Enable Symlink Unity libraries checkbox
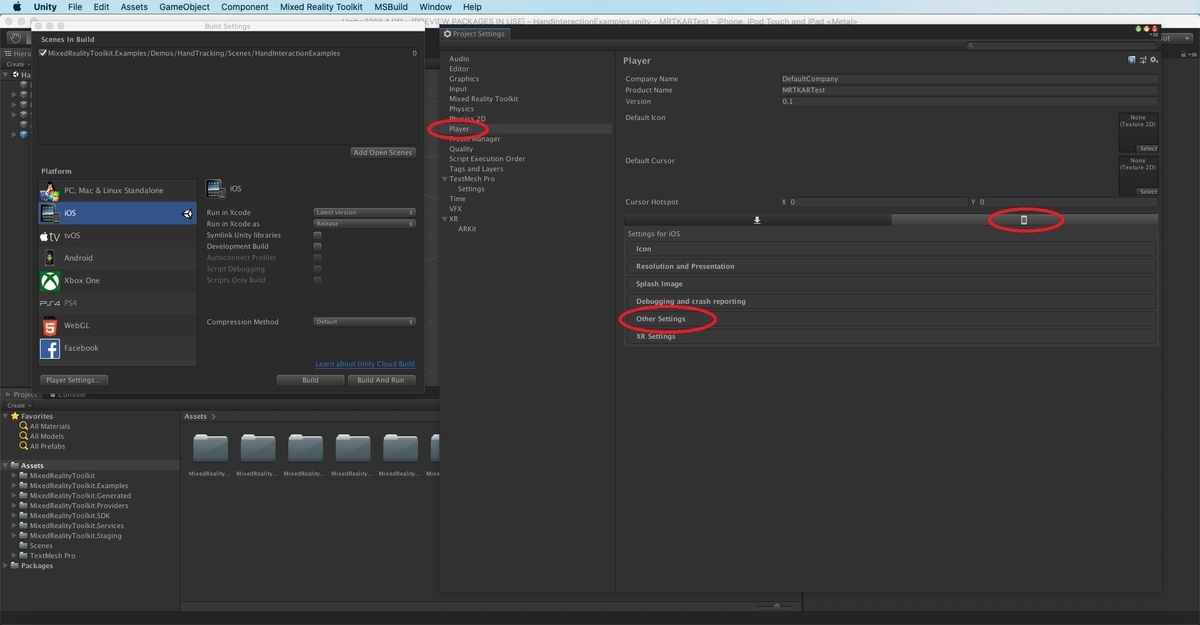This screenshot has width=1200, height=625. tap(317, 235)
